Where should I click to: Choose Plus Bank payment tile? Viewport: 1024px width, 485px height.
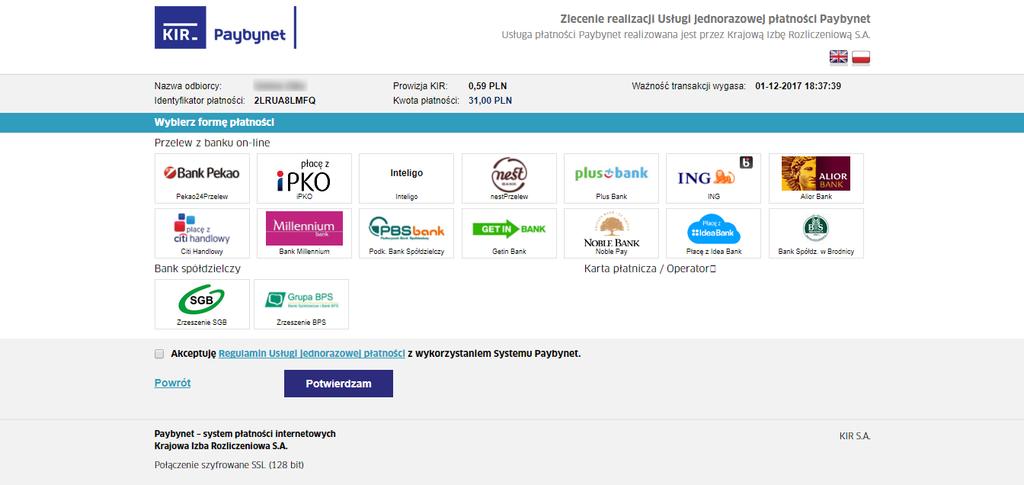[611, 178]
